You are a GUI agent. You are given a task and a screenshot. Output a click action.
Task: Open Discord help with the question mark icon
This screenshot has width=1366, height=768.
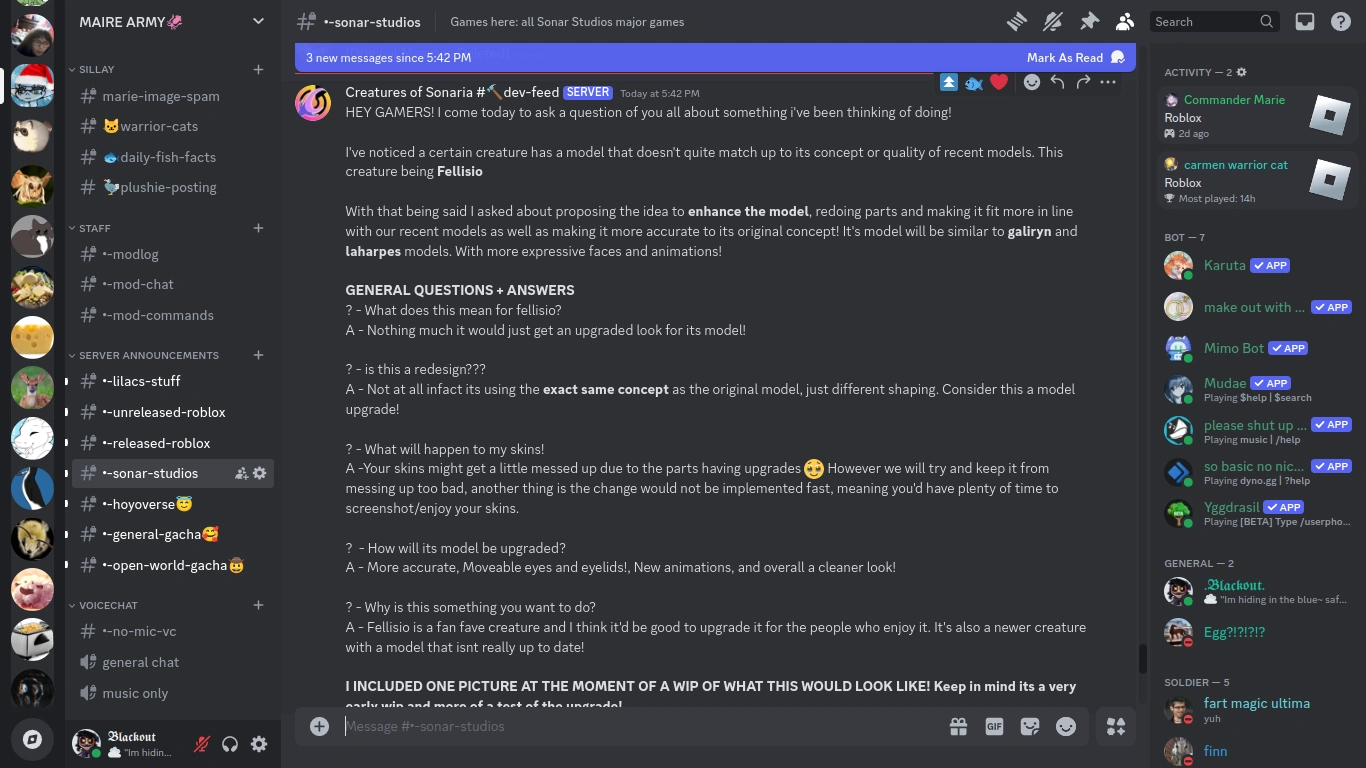coord(1341,21)
